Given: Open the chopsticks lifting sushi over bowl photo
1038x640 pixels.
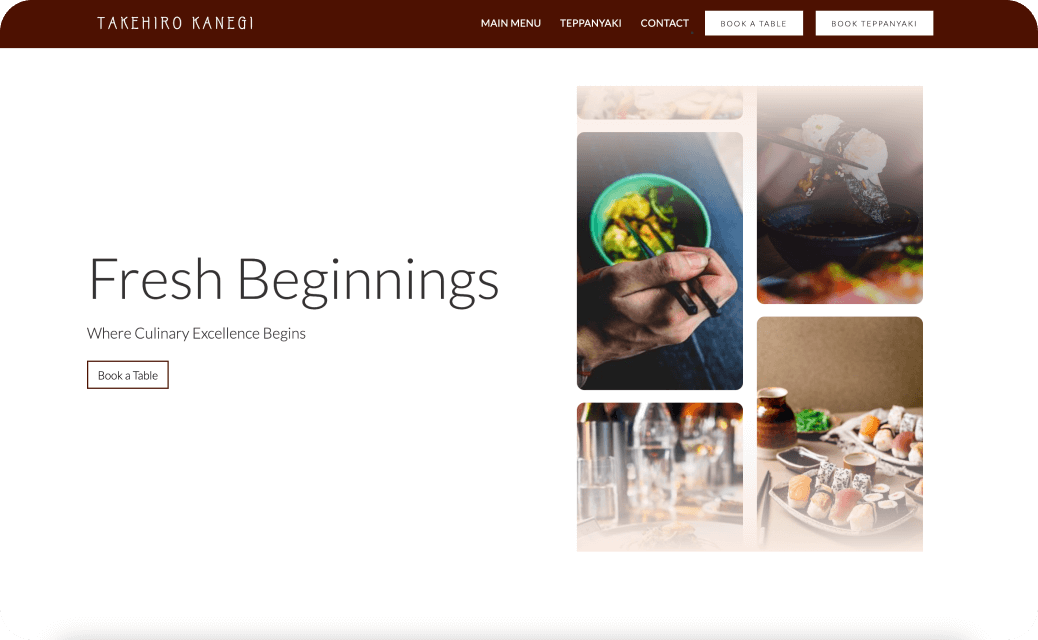Looking at the screenshot, I should click(839, 195).
